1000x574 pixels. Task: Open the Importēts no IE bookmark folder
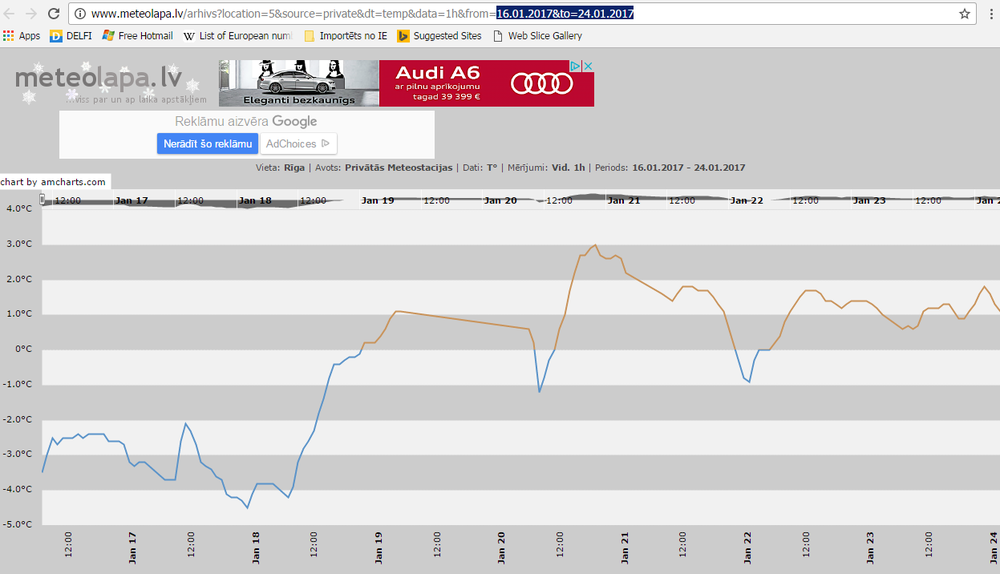click(346, 36)
